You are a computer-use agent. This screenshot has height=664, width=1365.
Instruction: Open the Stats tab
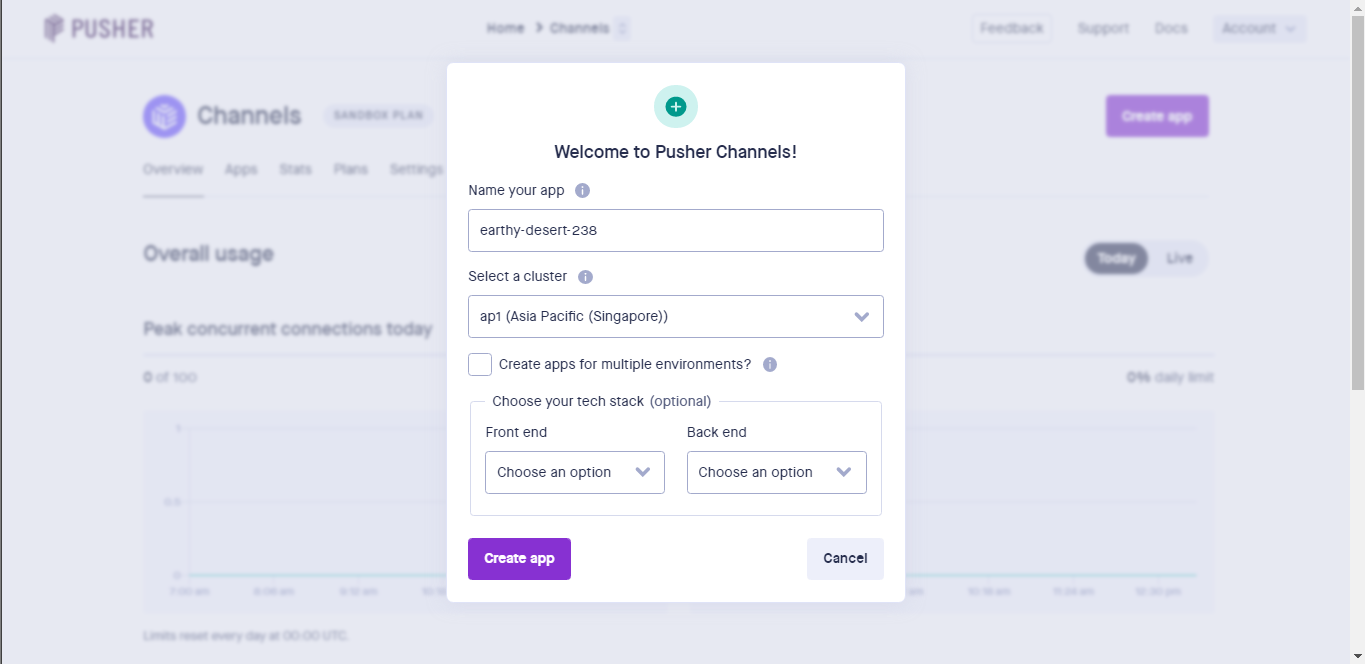coord(295,169)
